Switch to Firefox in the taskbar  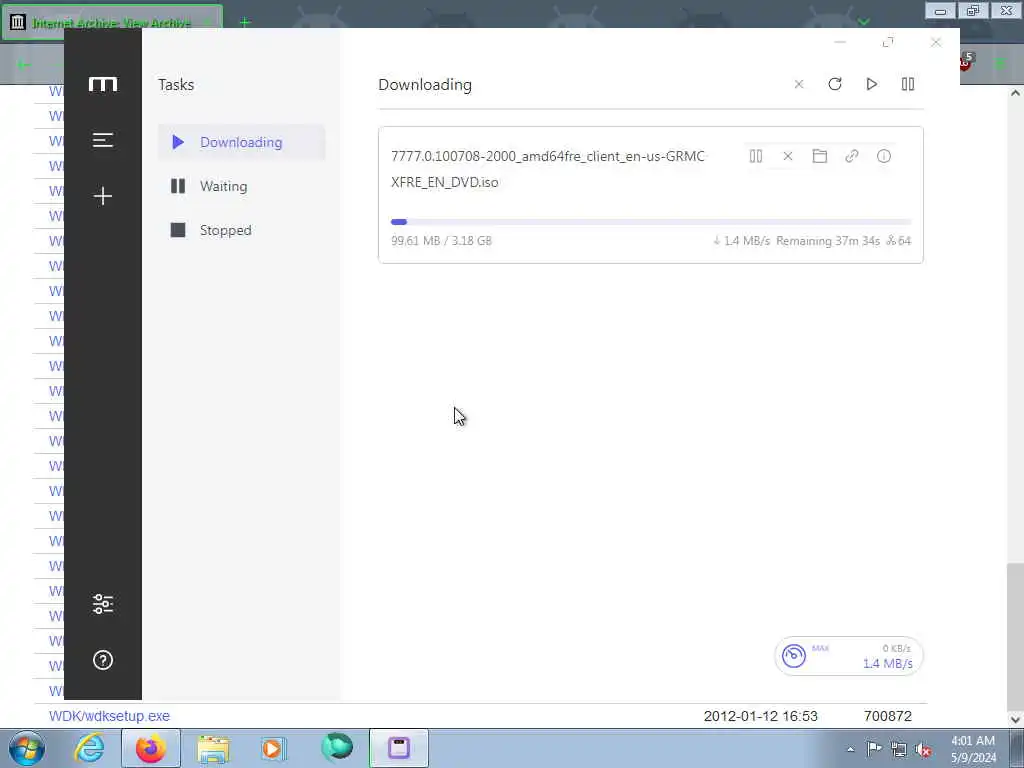tap(151, 748)
